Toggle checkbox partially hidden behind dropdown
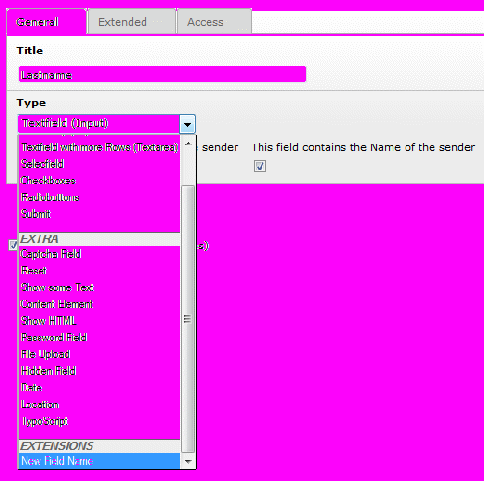 [13, 245]
